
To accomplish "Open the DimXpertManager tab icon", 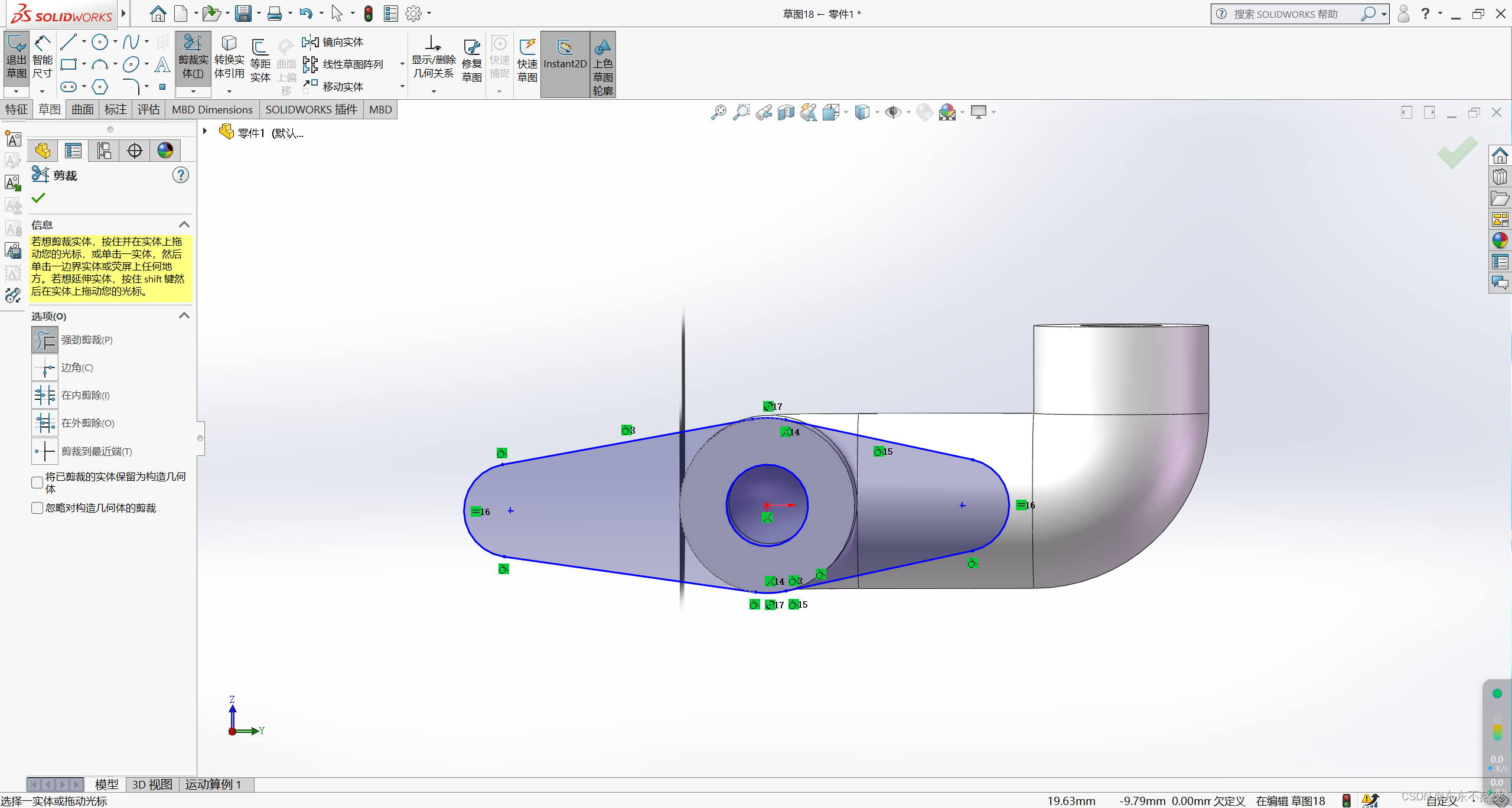I will coord(135,151).
